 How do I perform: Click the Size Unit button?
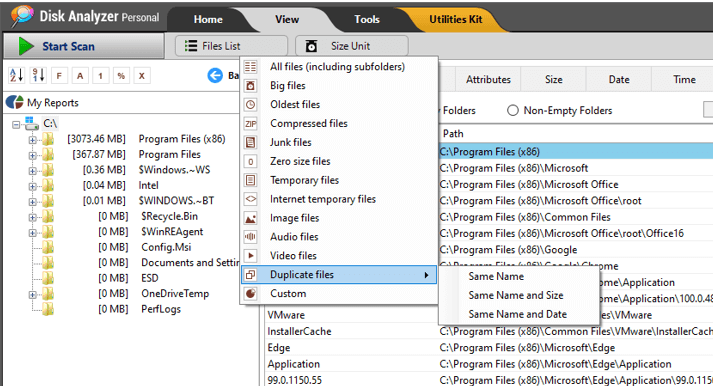[351, 46]
